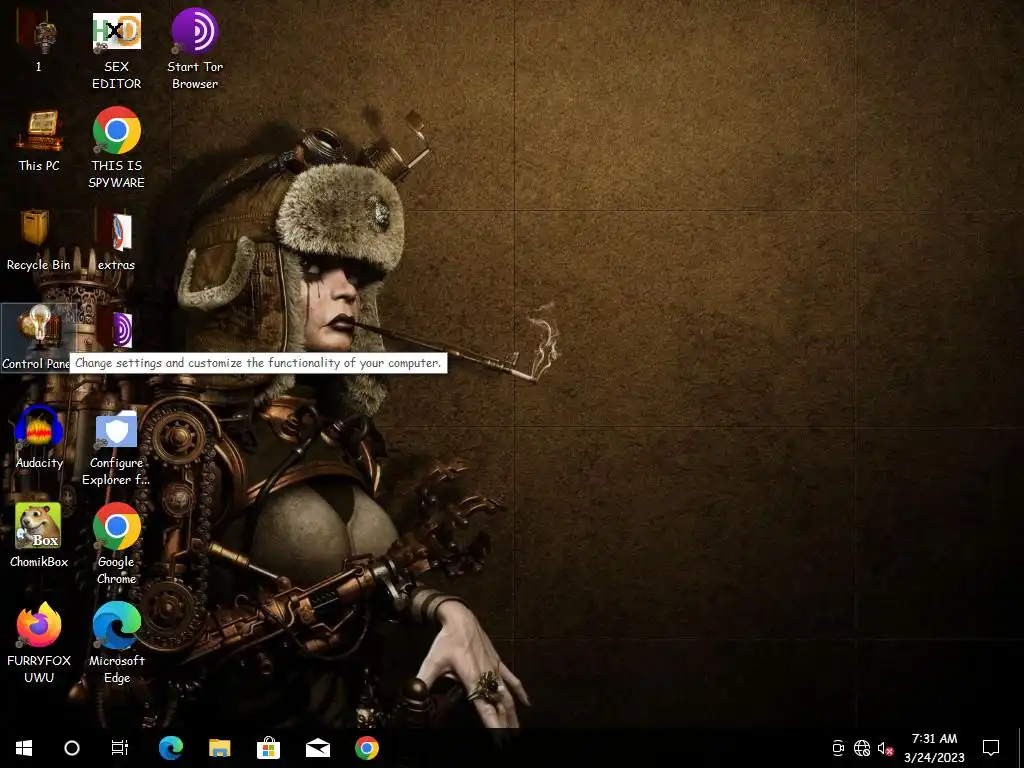Select the Configure Explorer folder shortcut

(x=116, y=447)
